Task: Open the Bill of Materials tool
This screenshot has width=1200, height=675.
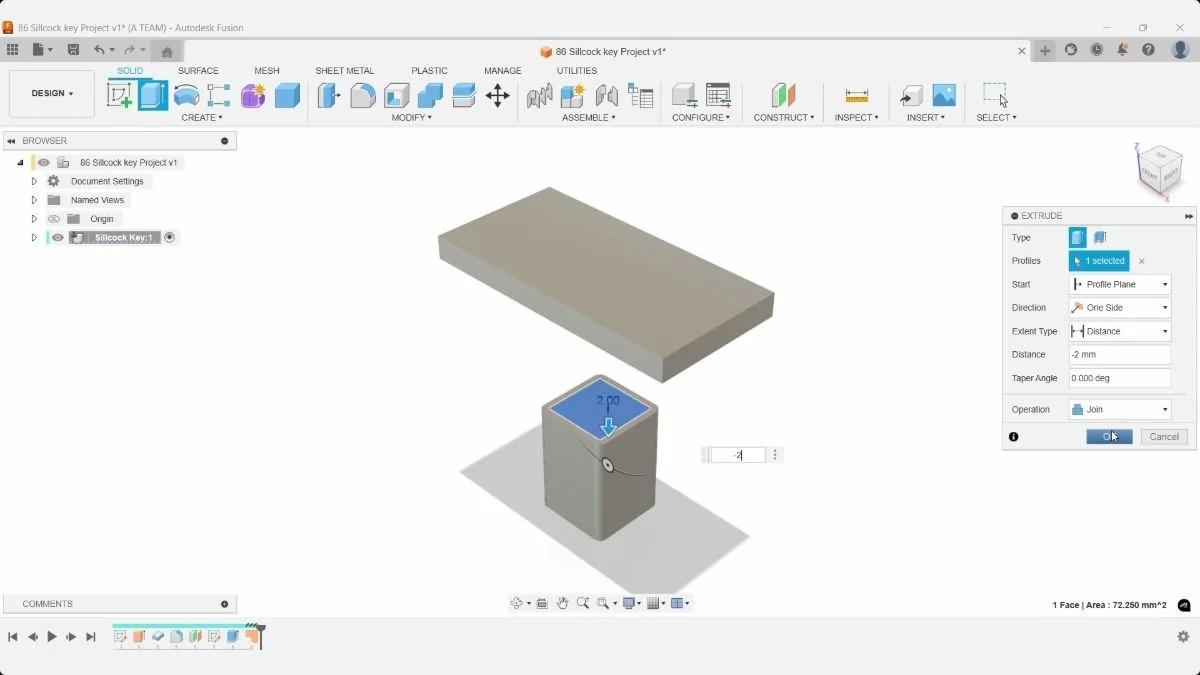Action: pyautogui.click(x=640, y=95)
